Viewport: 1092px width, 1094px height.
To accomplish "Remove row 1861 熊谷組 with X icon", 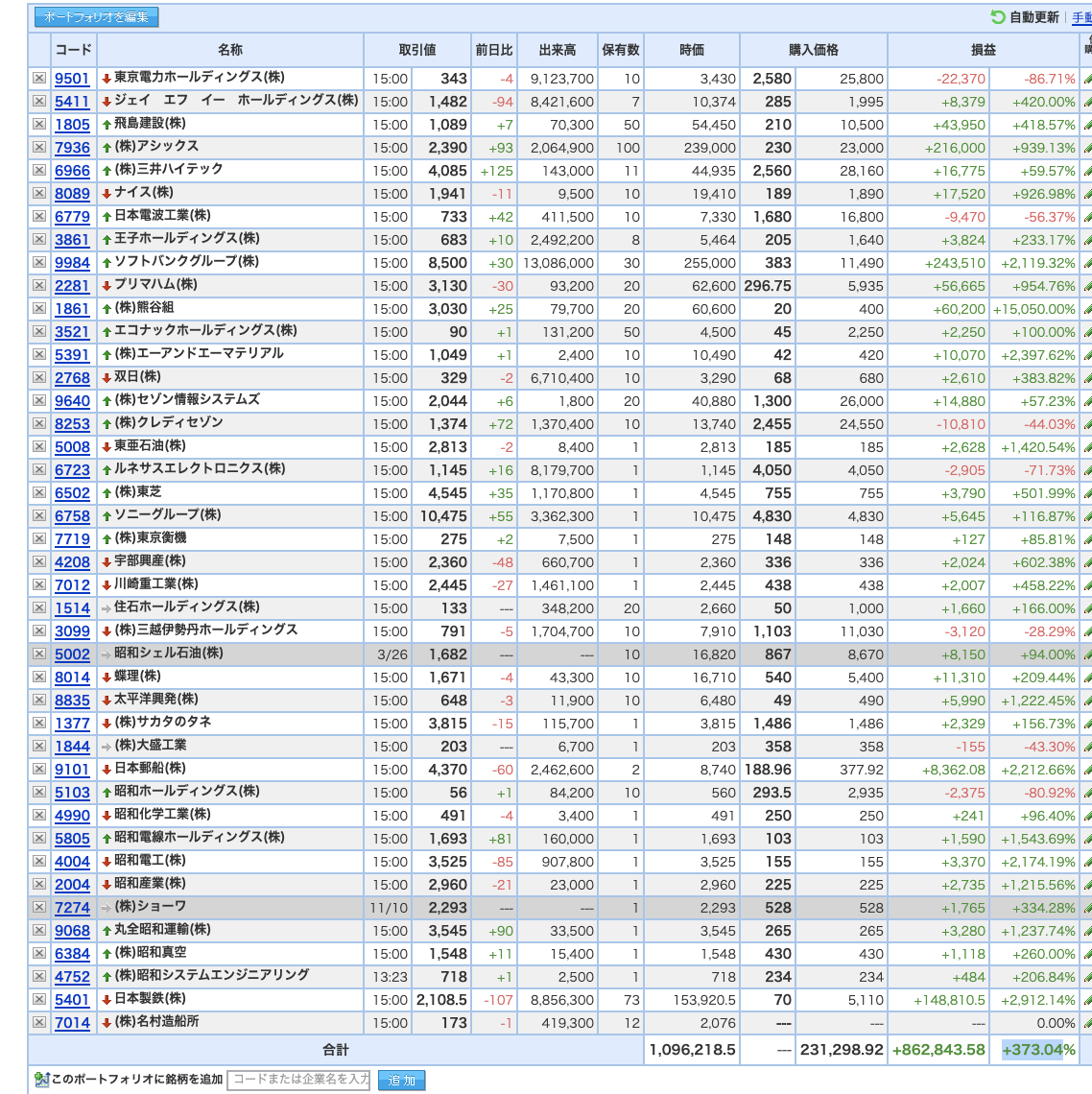I will click(x=39, y=308).
